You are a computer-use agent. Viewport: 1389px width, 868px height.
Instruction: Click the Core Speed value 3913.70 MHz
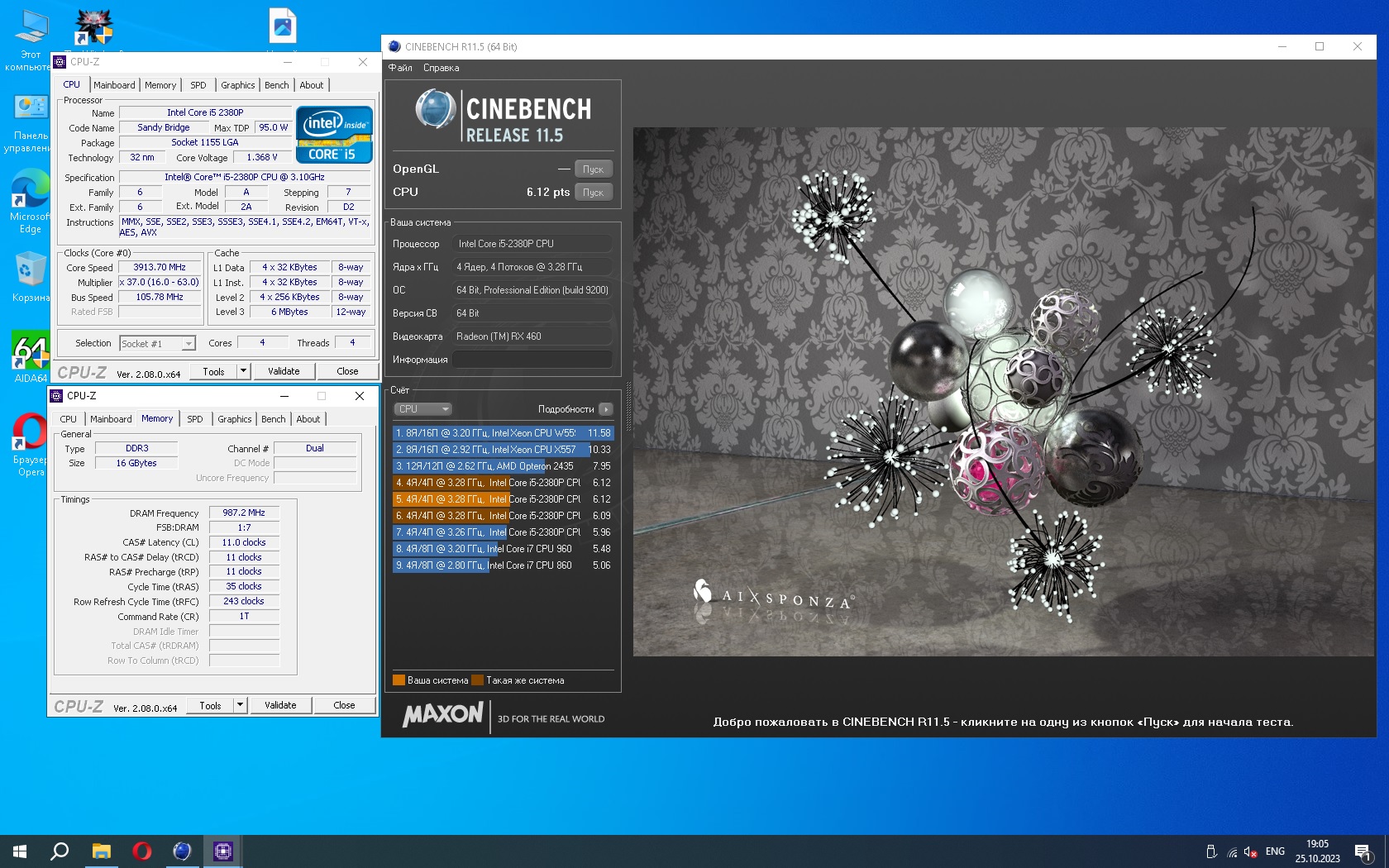(x=160, y=268)
